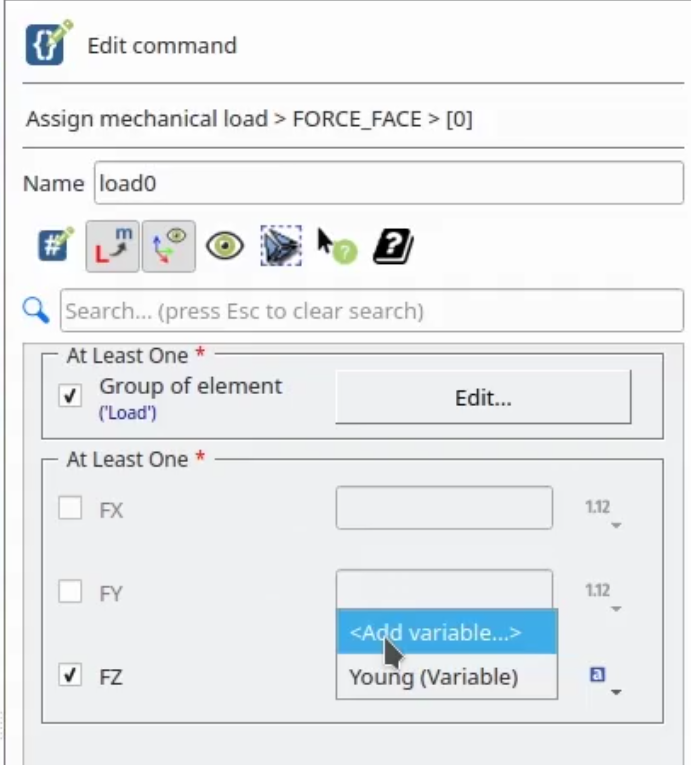Enable the FX checkbox
This screenshot has height=765, width=691.
(x=70, y=508)
